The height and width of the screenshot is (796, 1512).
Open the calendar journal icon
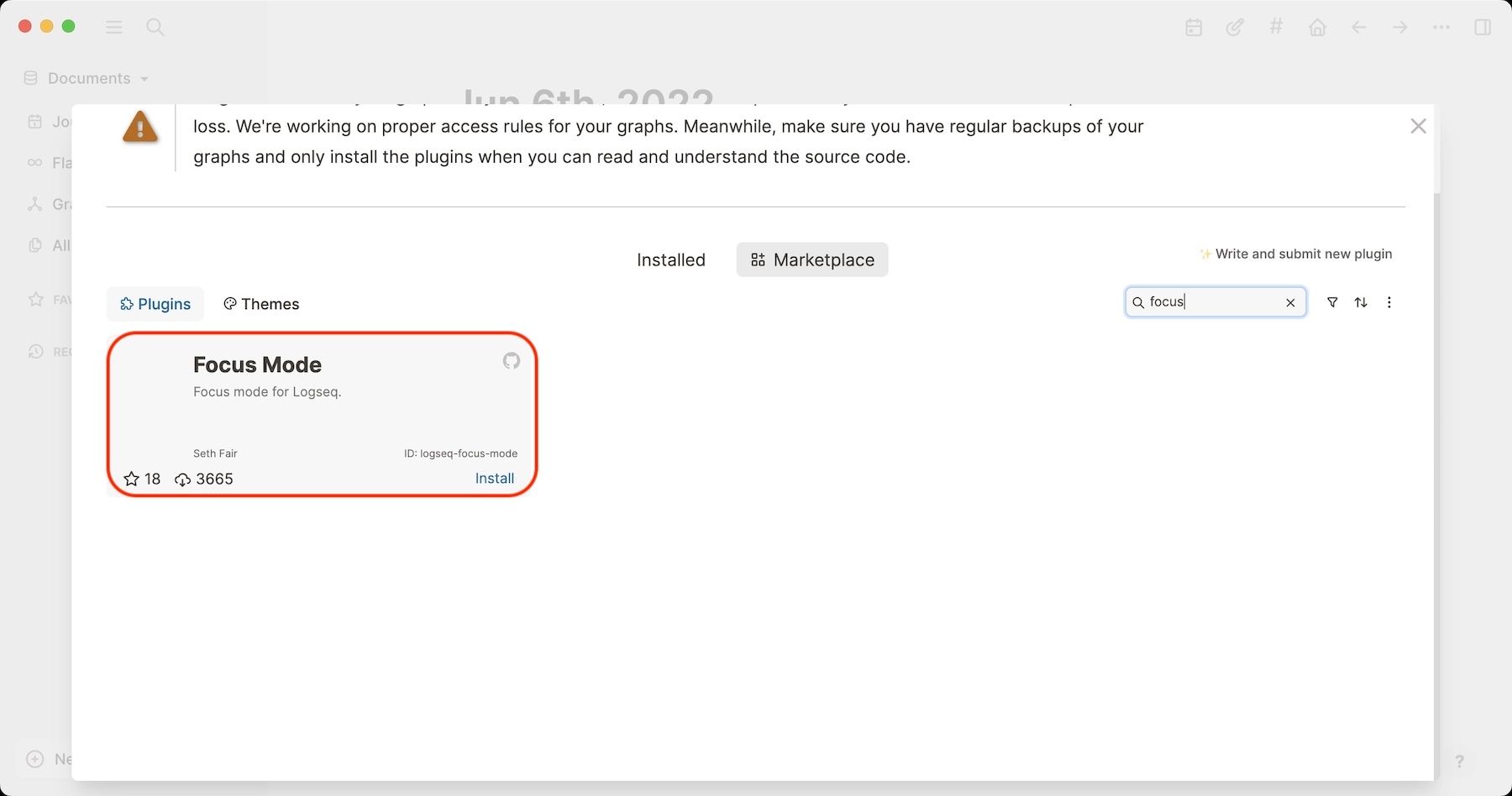click(1194, 28)
